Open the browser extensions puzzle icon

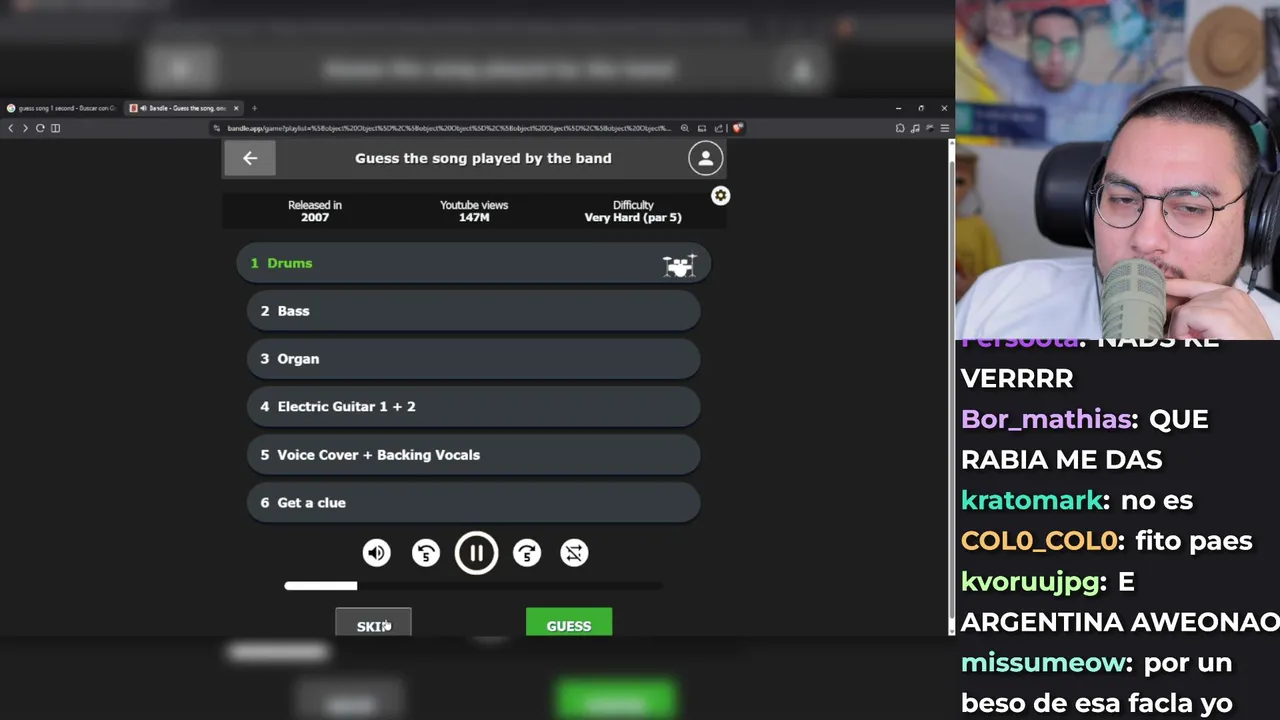pyautogui.click(x=900, y=128)
